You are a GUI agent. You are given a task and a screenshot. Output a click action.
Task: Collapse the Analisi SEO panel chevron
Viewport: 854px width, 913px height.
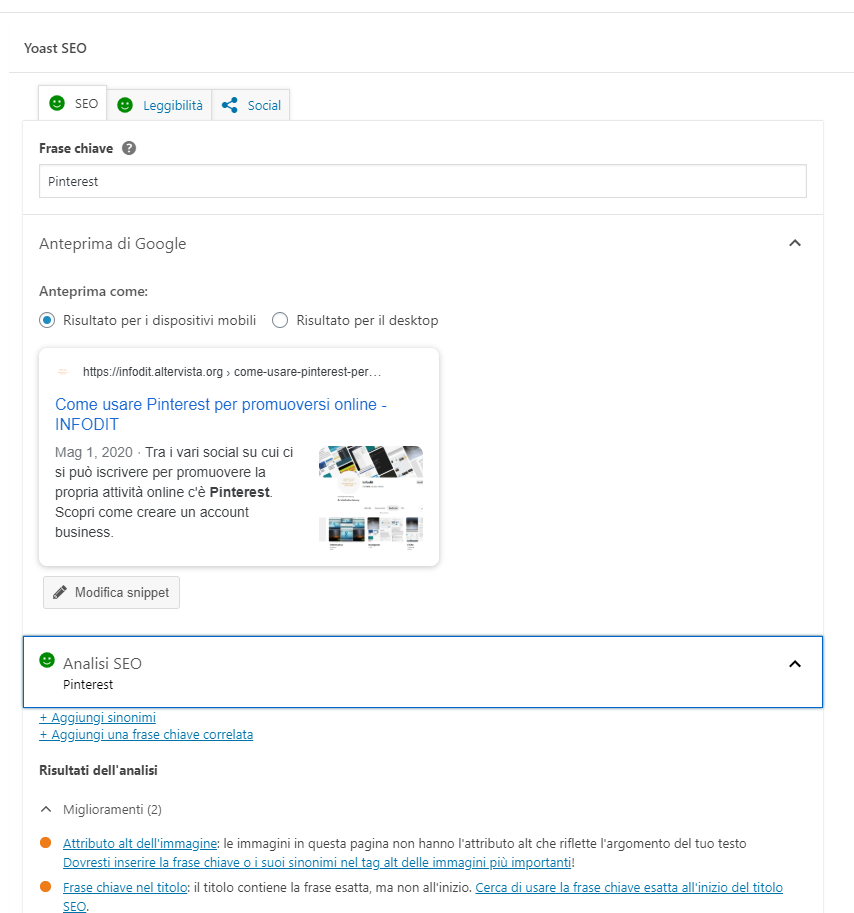coord(795,664)
